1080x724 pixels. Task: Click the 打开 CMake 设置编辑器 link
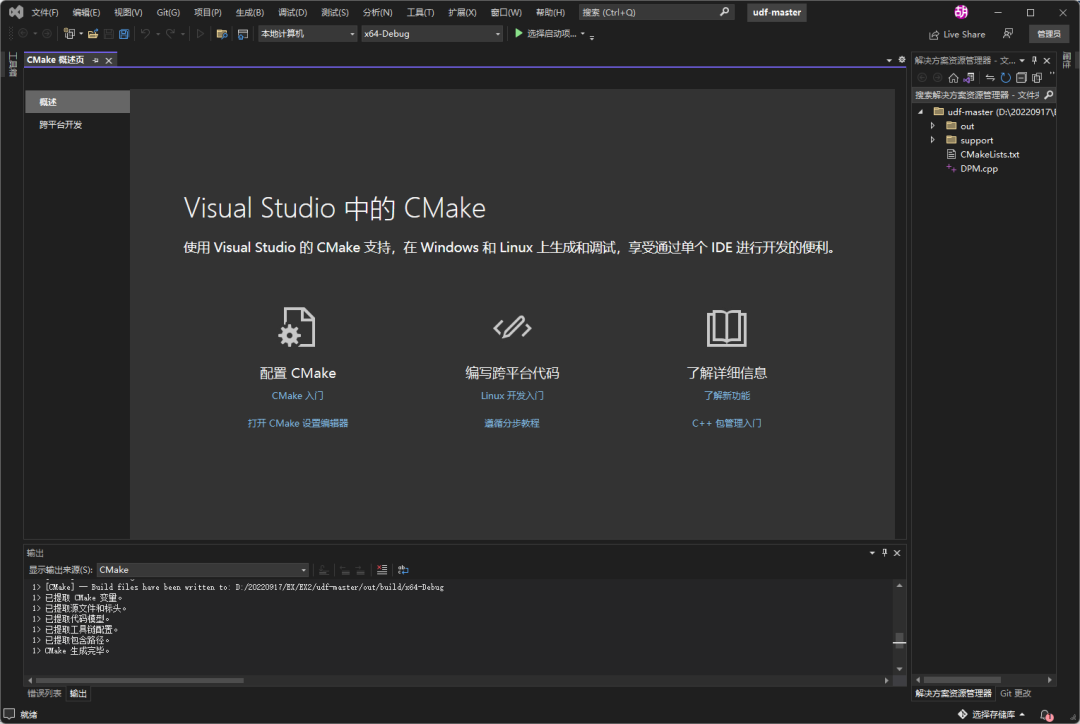point(298,423)
